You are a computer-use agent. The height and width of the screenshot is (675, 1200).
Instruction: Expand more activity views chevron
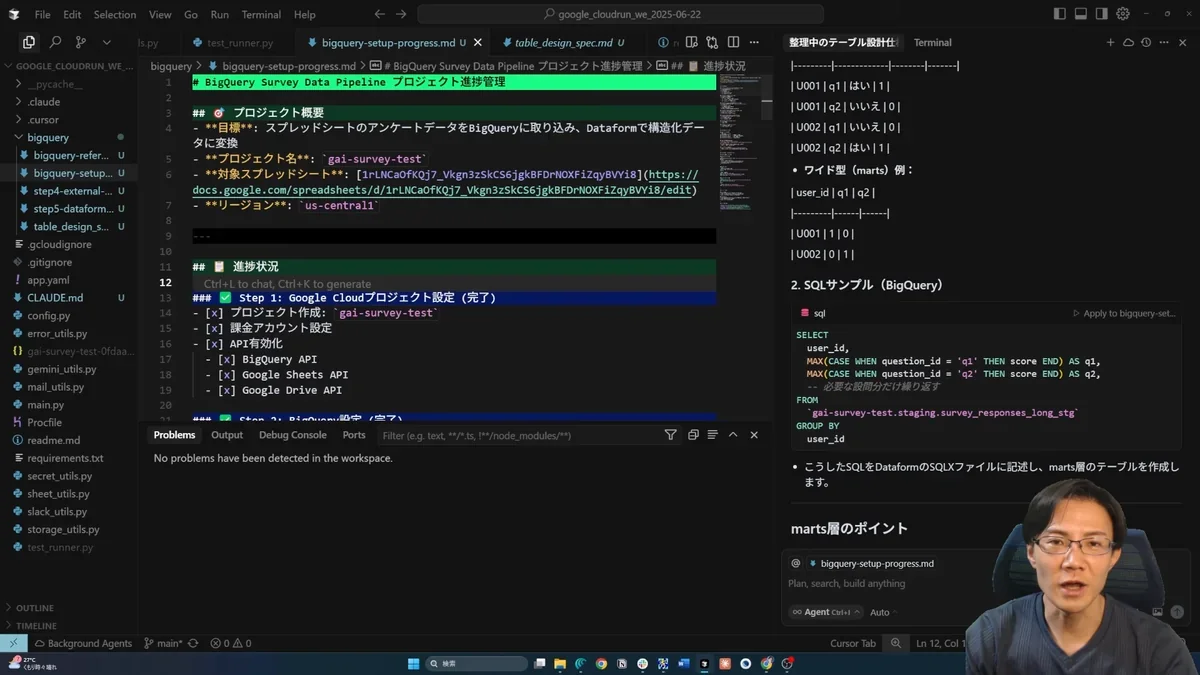pos(107,43)
